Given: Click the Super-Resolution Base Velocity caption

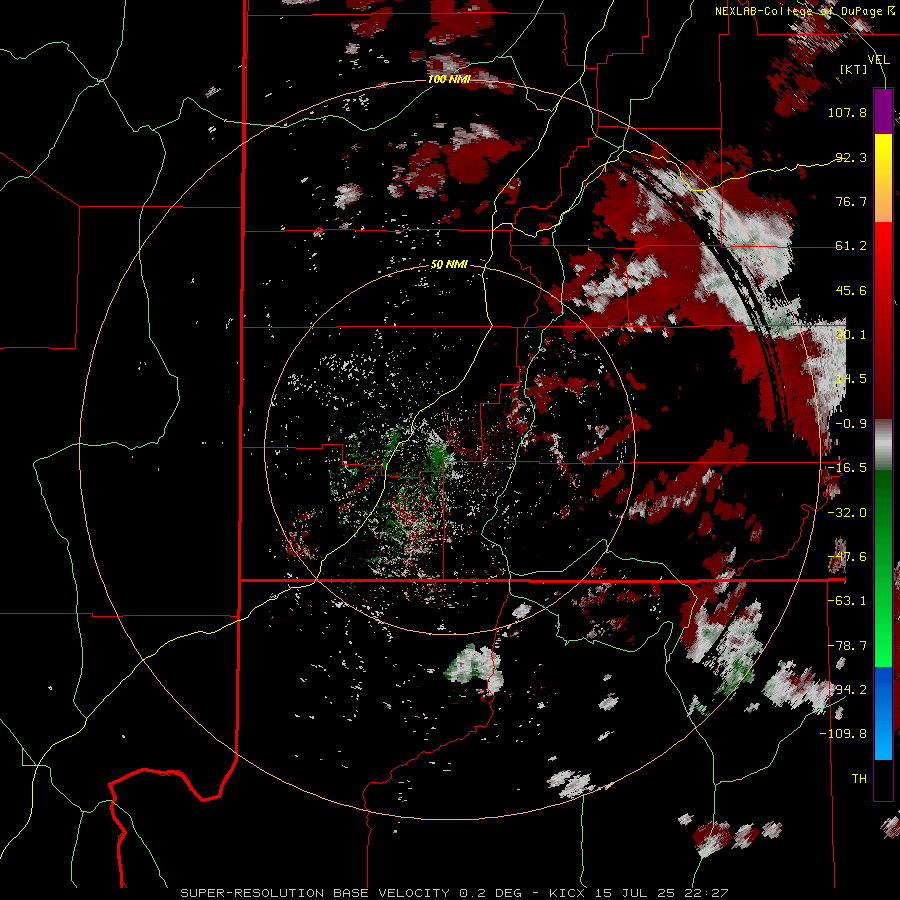Looking at the screenshot, I should [x=454, y=893].
